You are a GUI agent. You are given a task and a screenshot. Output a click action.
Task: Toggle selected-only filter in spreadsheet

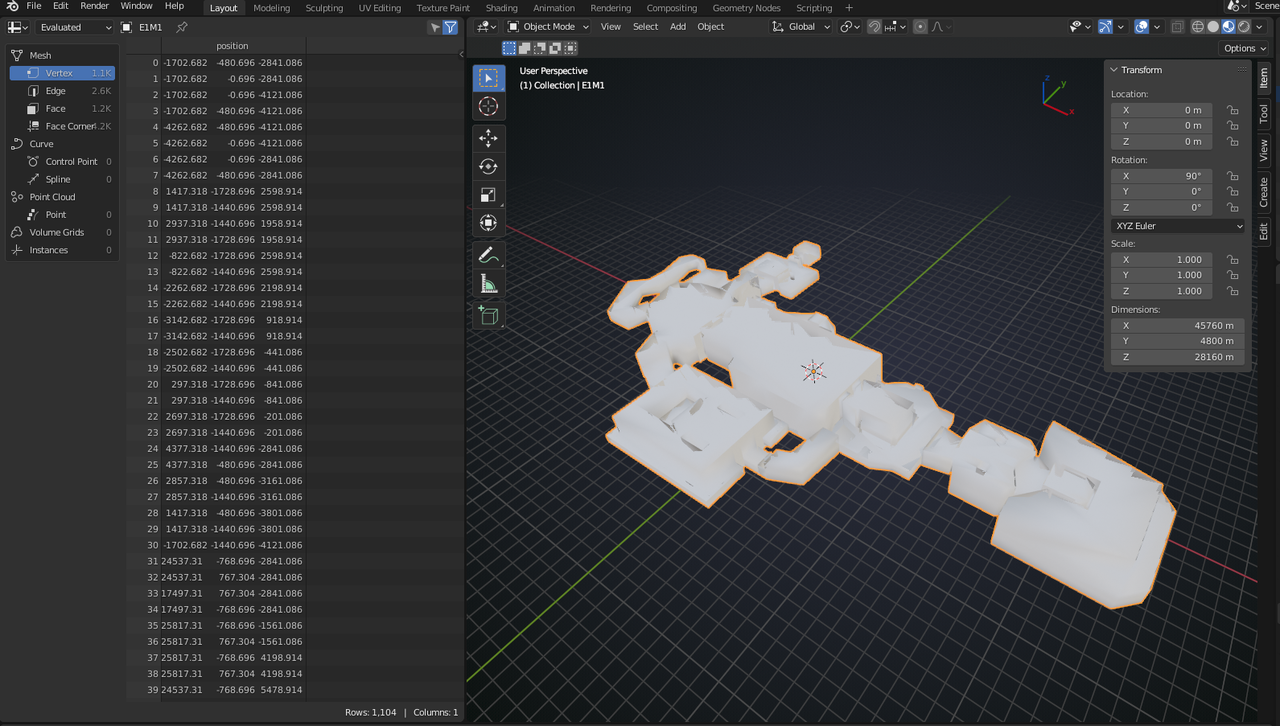click(434, 27)
